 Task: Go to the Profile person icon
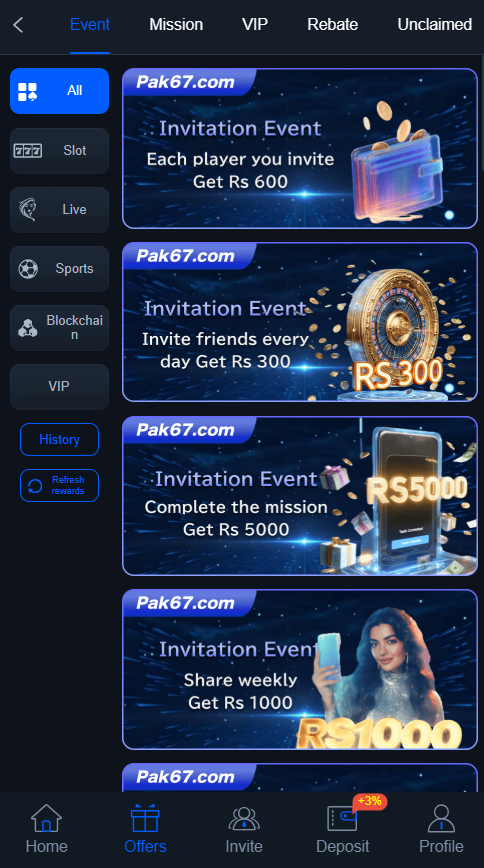[x=441, y=818]
